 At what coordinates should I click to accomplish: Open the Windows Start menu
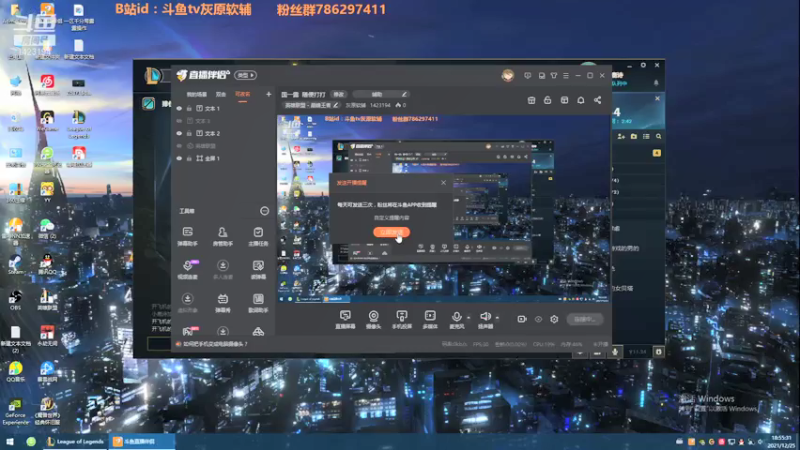(x=10, y=442)
